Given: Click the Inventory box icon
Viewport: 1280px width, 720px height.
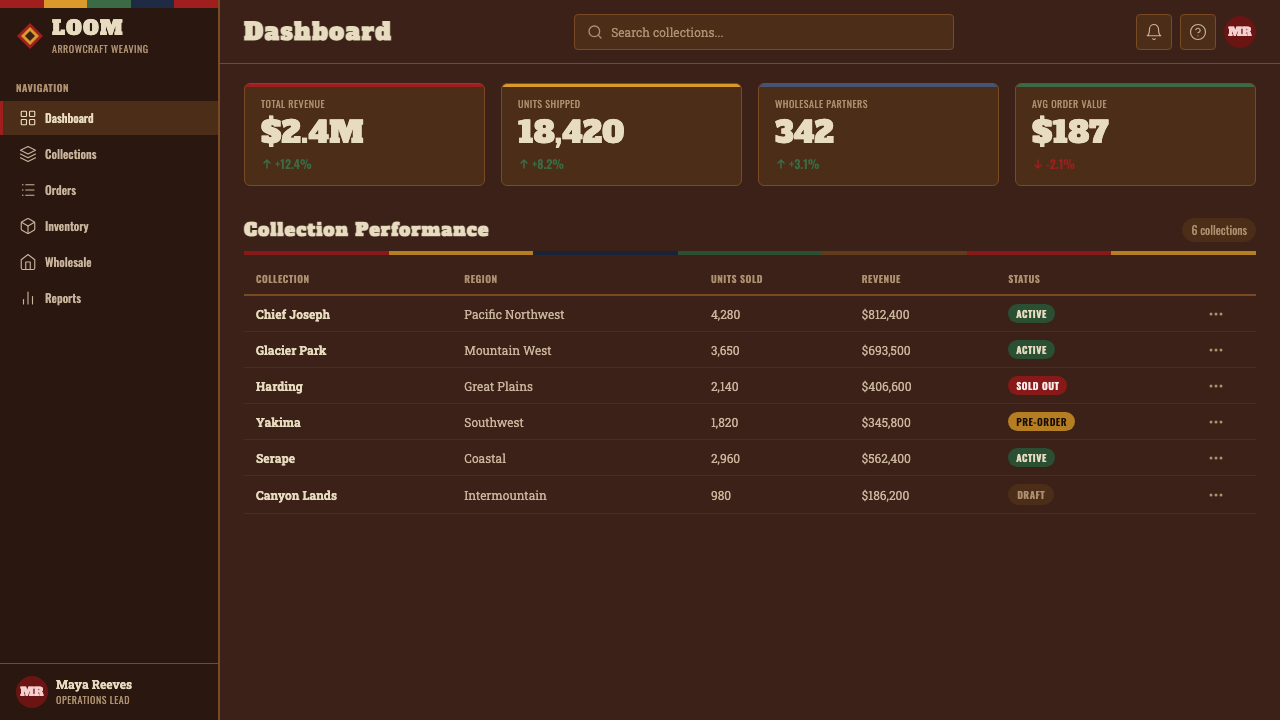Looking at the screenshot, I should [x=28, y=226].
